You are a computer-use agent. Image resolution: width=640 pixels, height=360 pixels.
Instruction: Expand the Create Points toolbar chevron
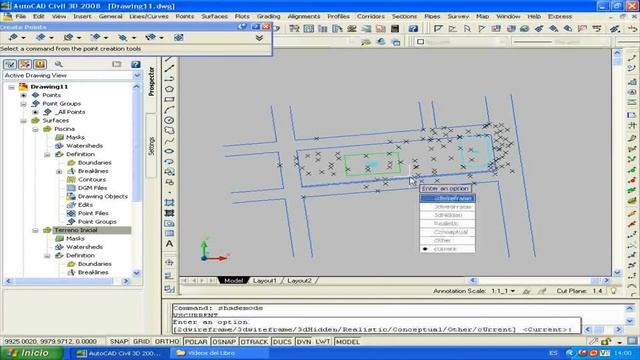(x=259, y=38)
